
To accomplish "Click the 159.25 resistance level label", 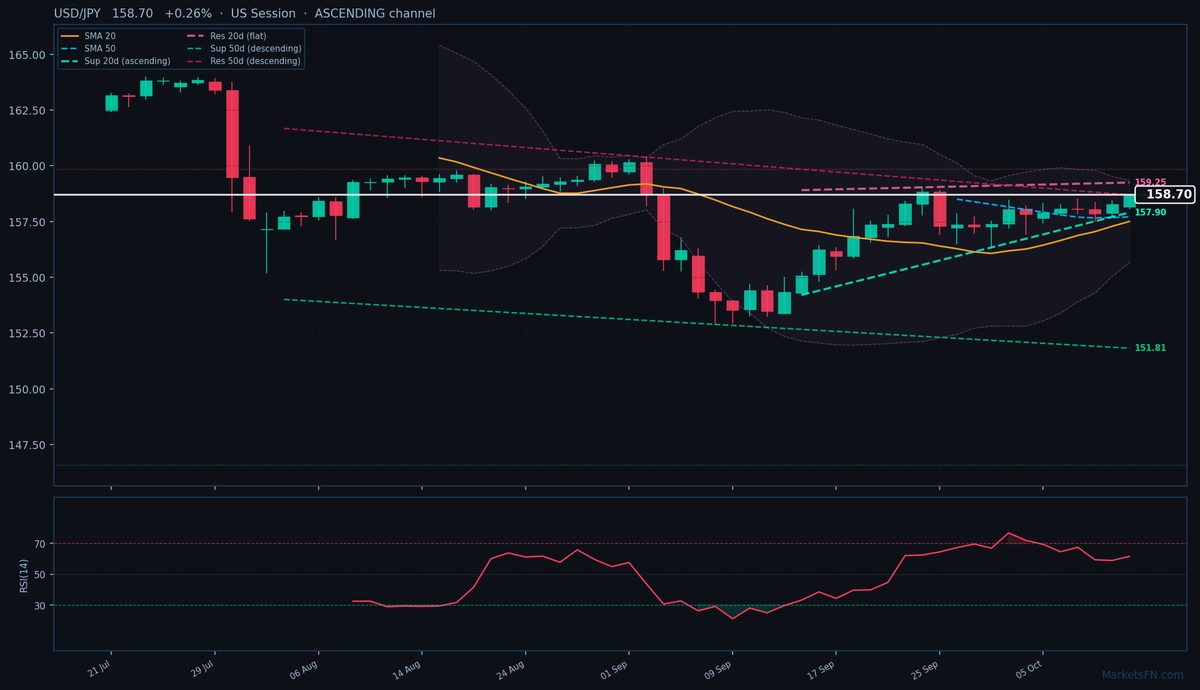I will 1150,183.
